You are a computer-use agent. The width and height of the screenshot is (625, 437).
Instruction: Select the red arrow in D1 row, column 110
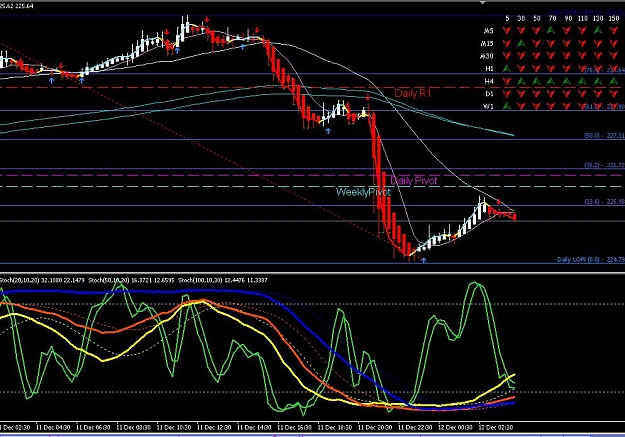pyautogui.click(x=582, y=94)
